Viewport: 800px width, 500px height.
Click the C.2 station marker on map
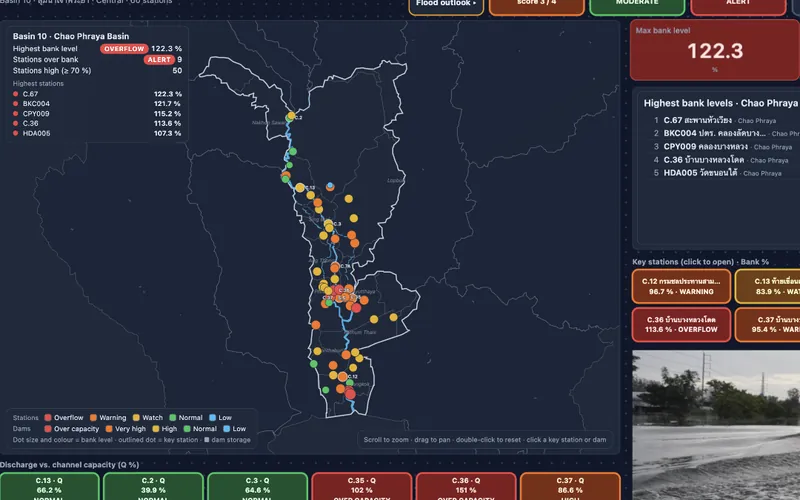point(291,116)
